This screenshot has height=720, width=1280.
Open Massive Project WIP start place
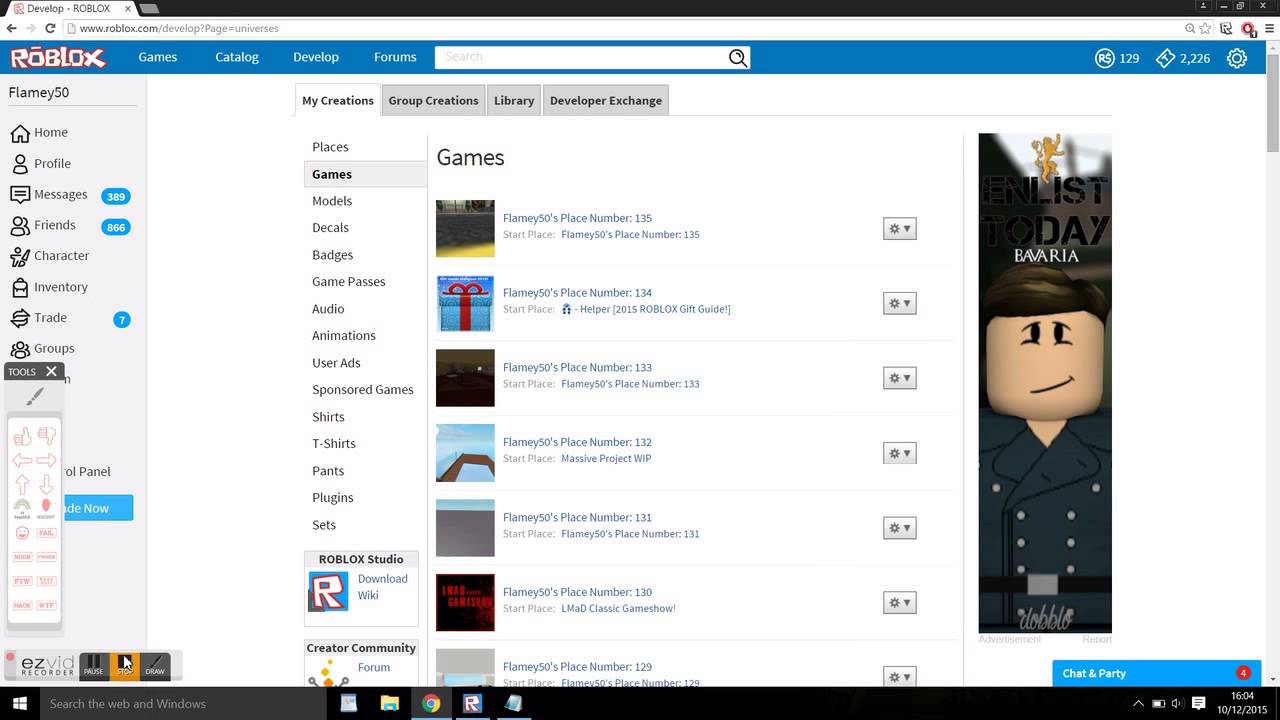click(x=606, y=459)
